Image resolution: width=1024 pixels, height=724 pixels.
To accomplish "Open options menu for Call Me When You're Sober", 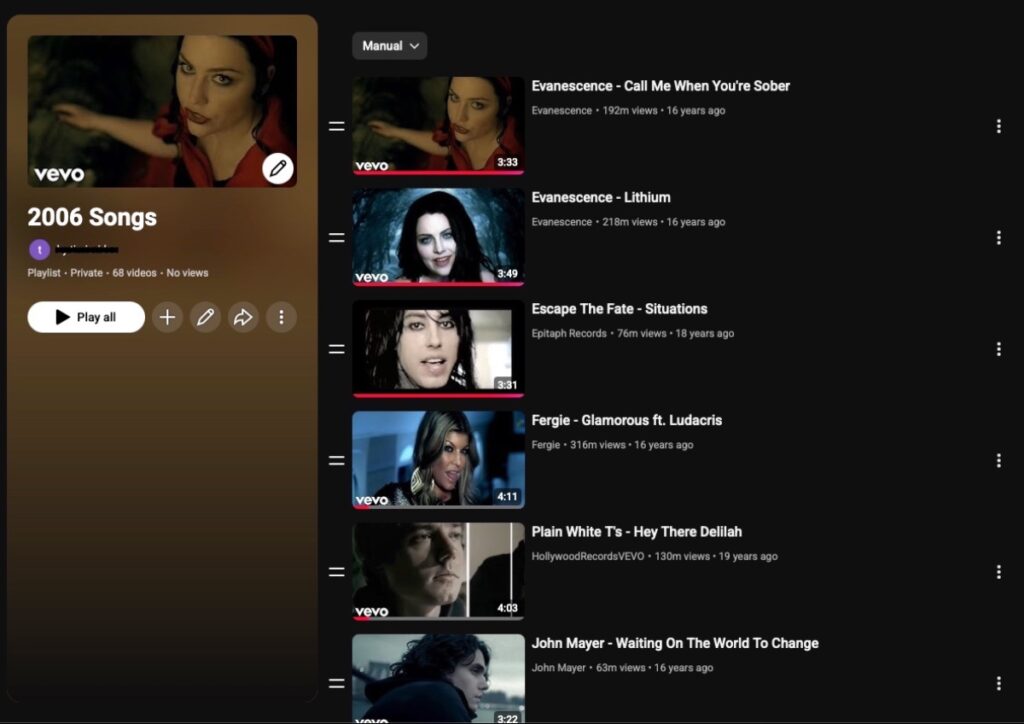I will coord(999,126).
